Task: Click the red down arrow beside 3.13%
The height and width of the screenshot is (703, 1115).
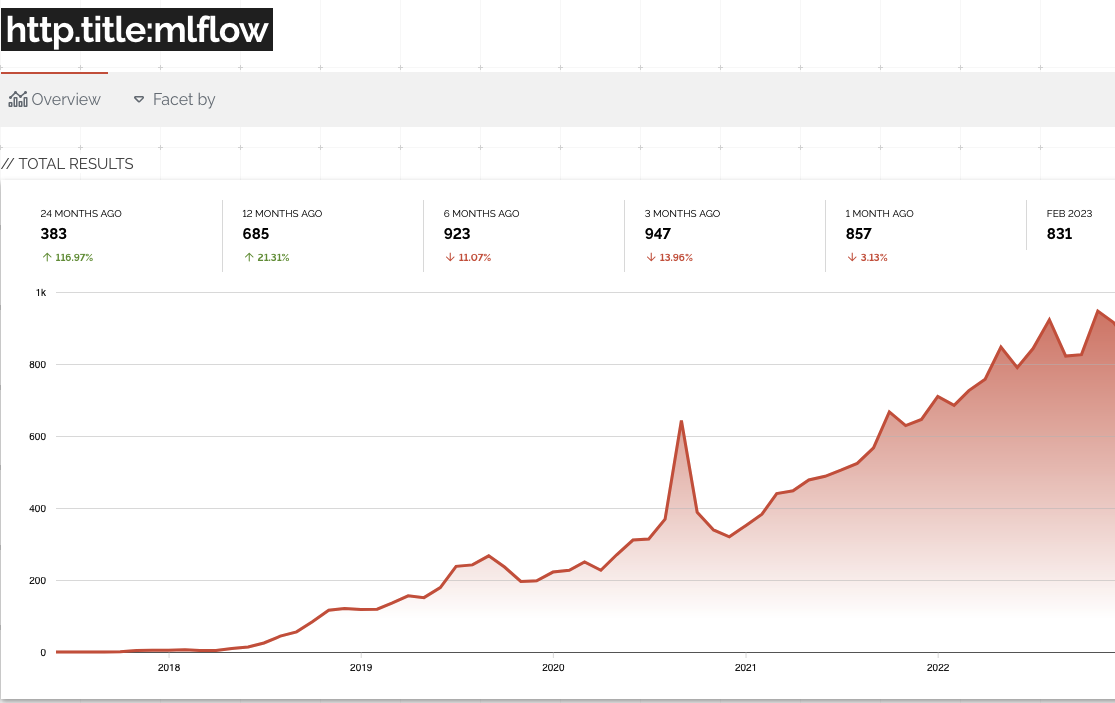Action: 853,257
